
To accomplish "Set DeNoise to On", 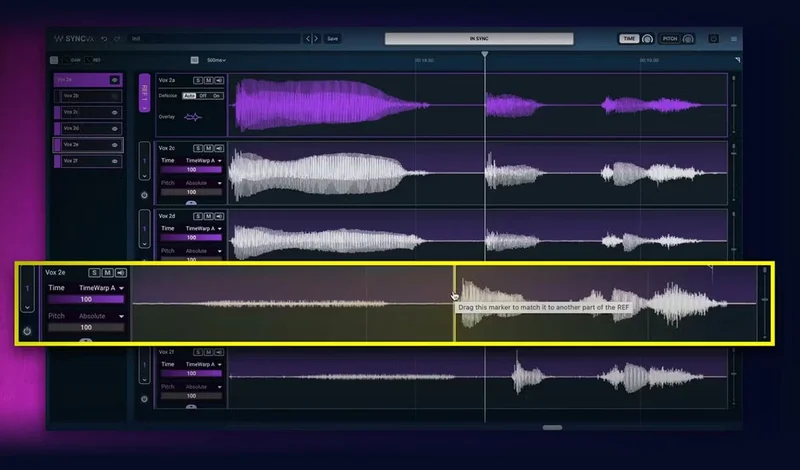I will click(x=216, y=96).
